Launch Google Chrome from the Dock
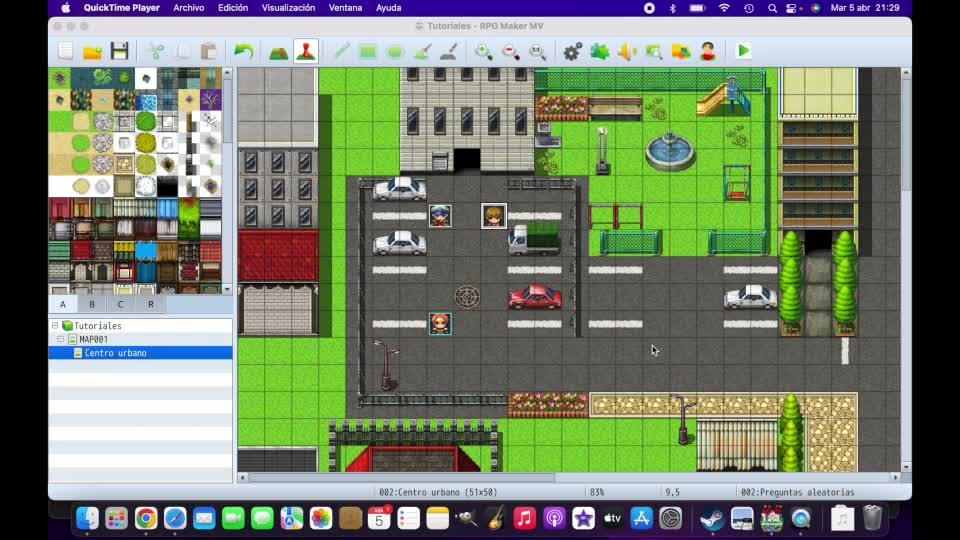960x540 pixels. click(x=146, y=519)
